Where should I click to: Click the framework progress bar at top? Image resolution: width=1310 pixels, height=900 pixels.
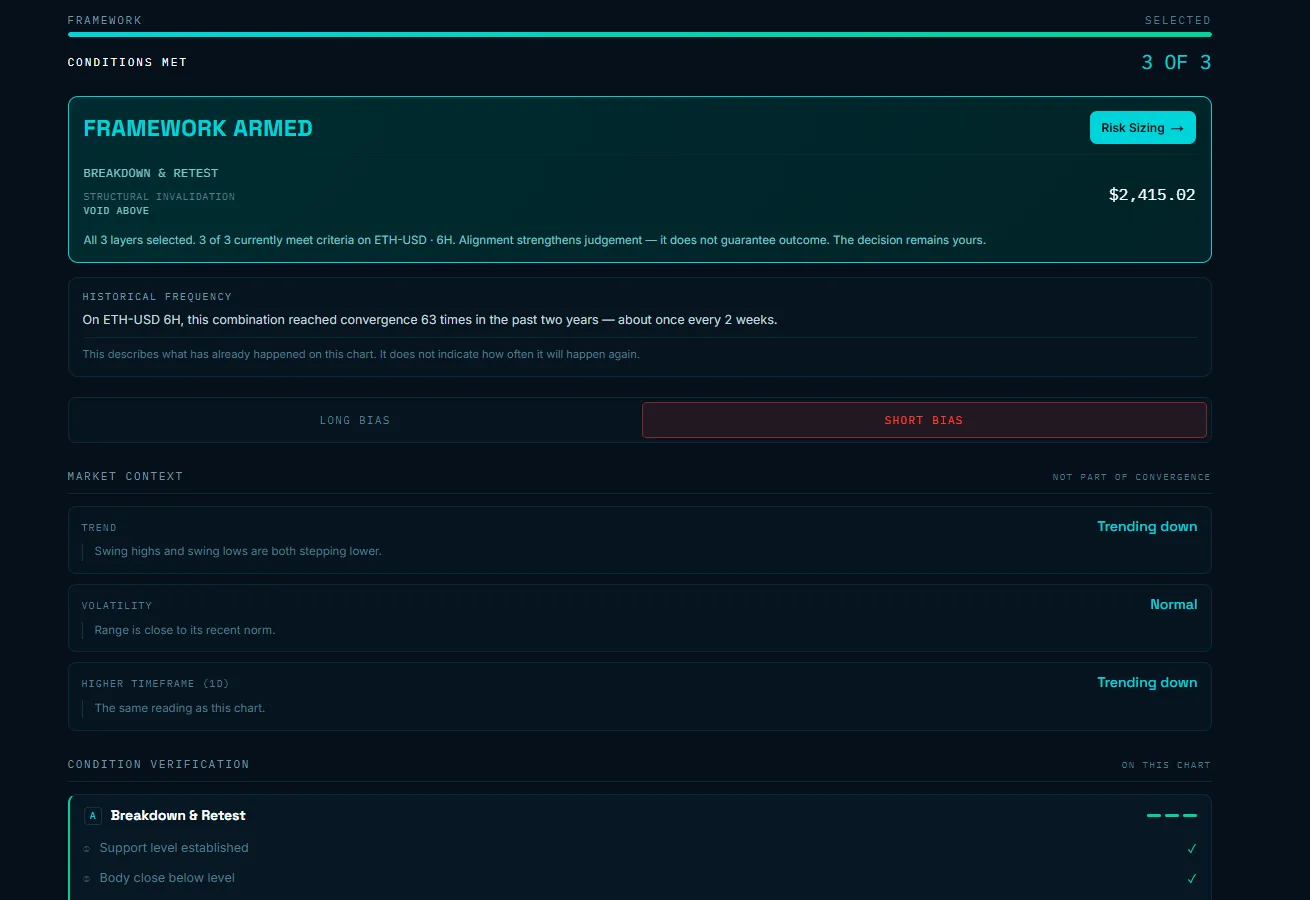pyautogui.click(x=640, y=34)
